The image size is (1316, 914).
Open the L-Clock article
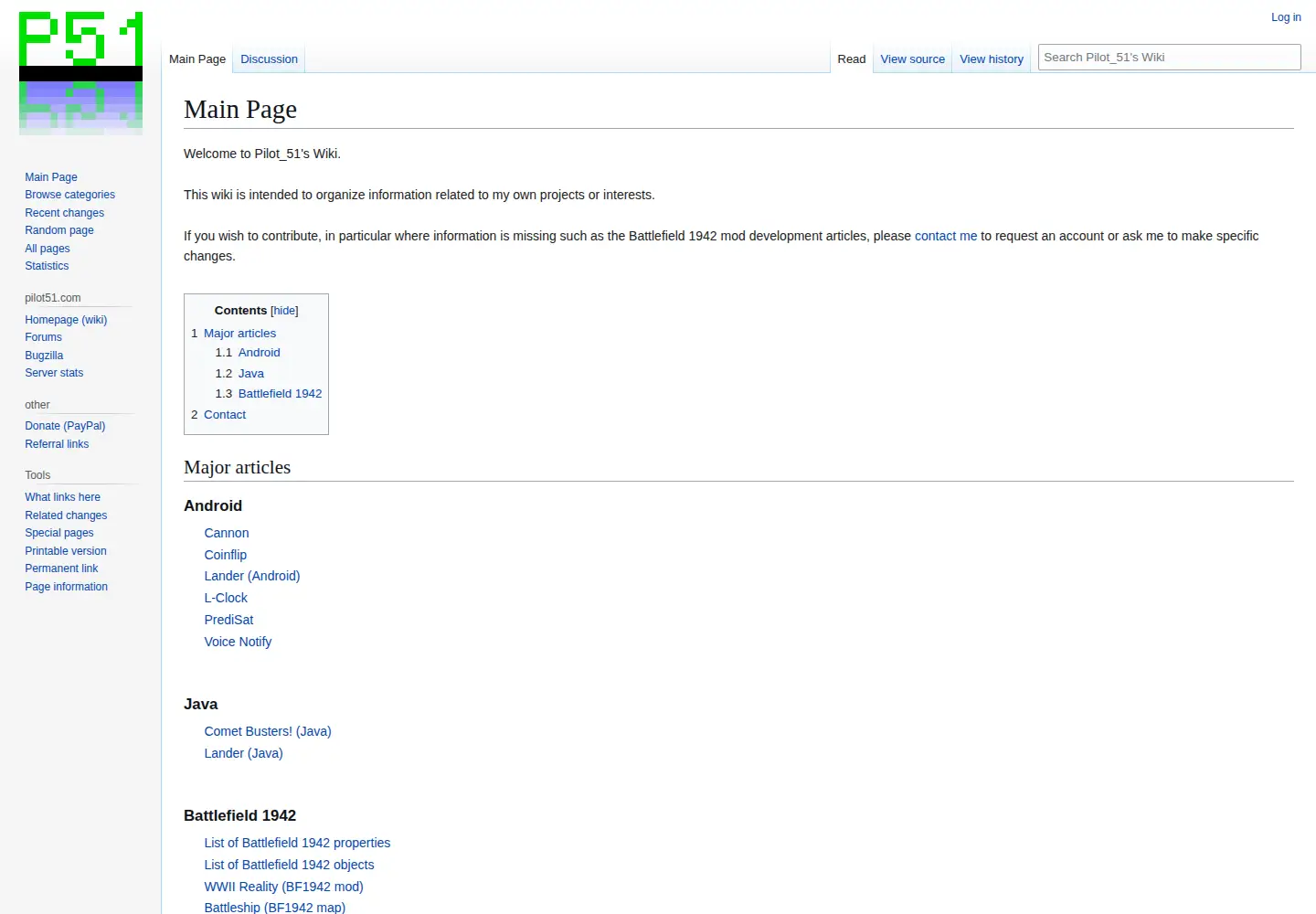click(226, 598)
